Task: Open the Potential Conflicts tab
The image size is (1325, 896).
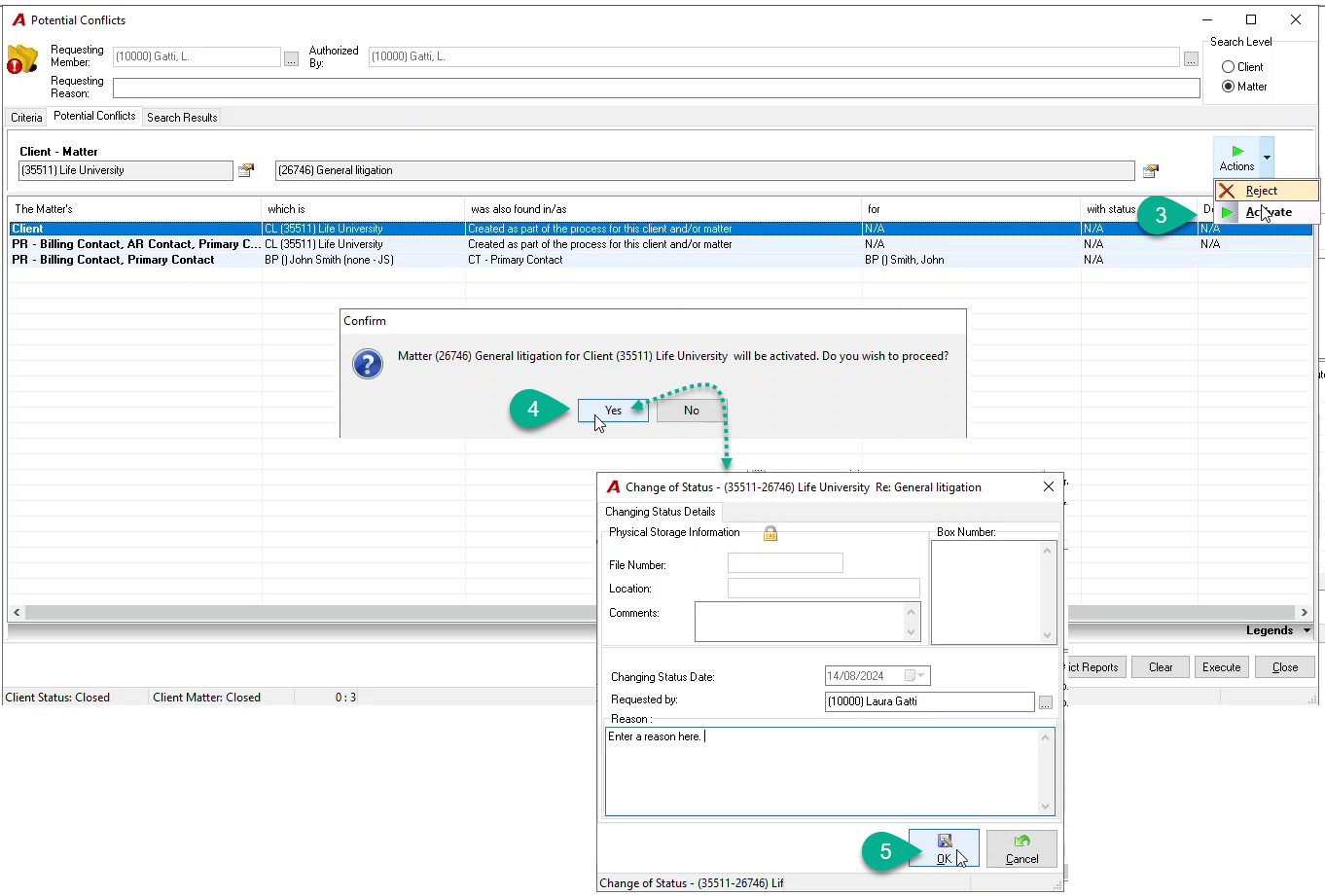Action: point(94,116)
